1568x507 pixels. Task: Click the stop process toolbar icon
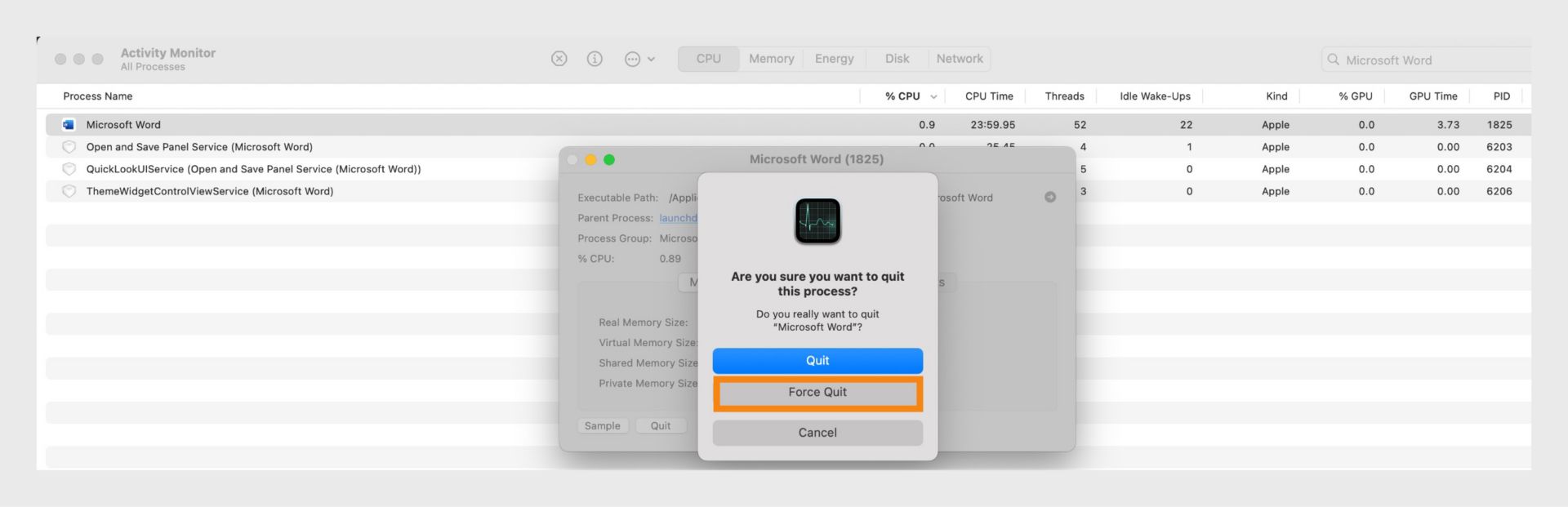[x=559, y=59]
